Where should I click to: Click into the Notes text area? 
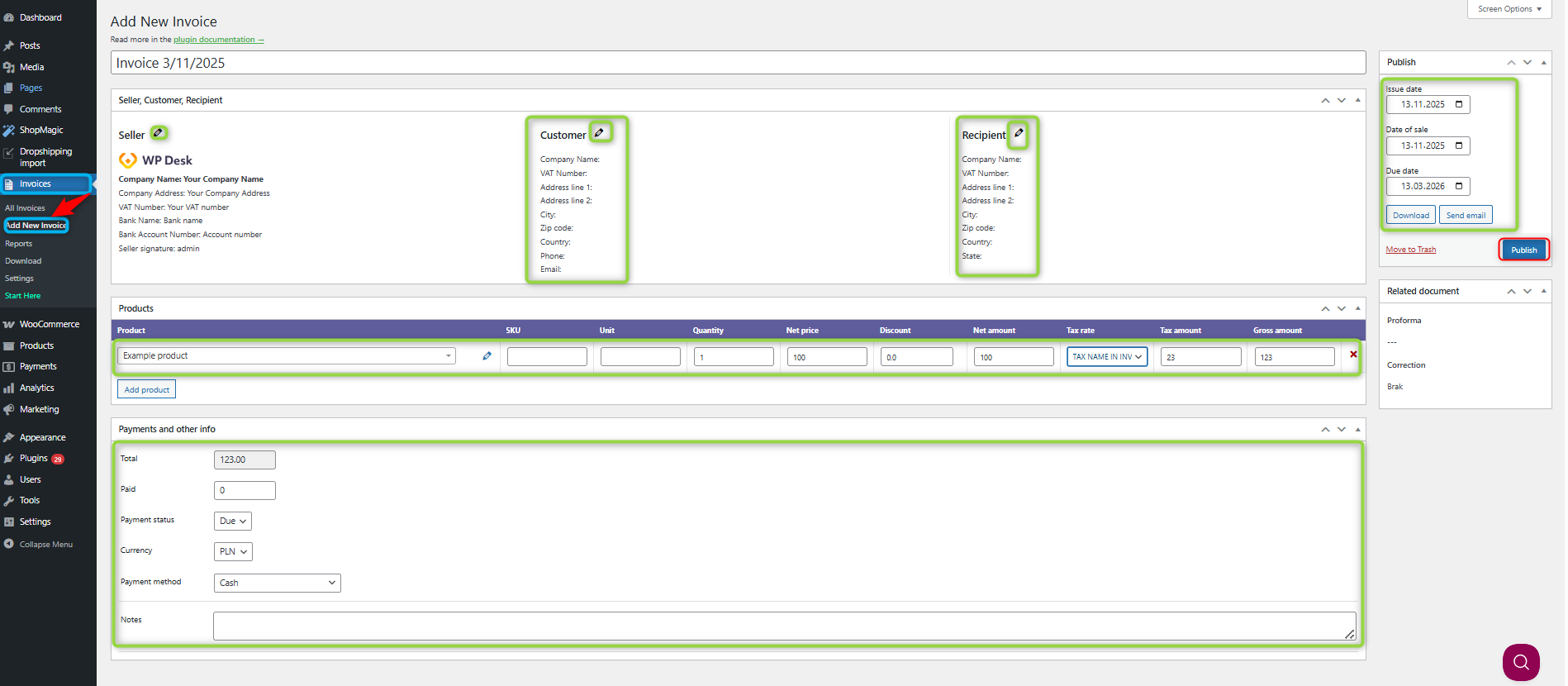click(783, 626)
